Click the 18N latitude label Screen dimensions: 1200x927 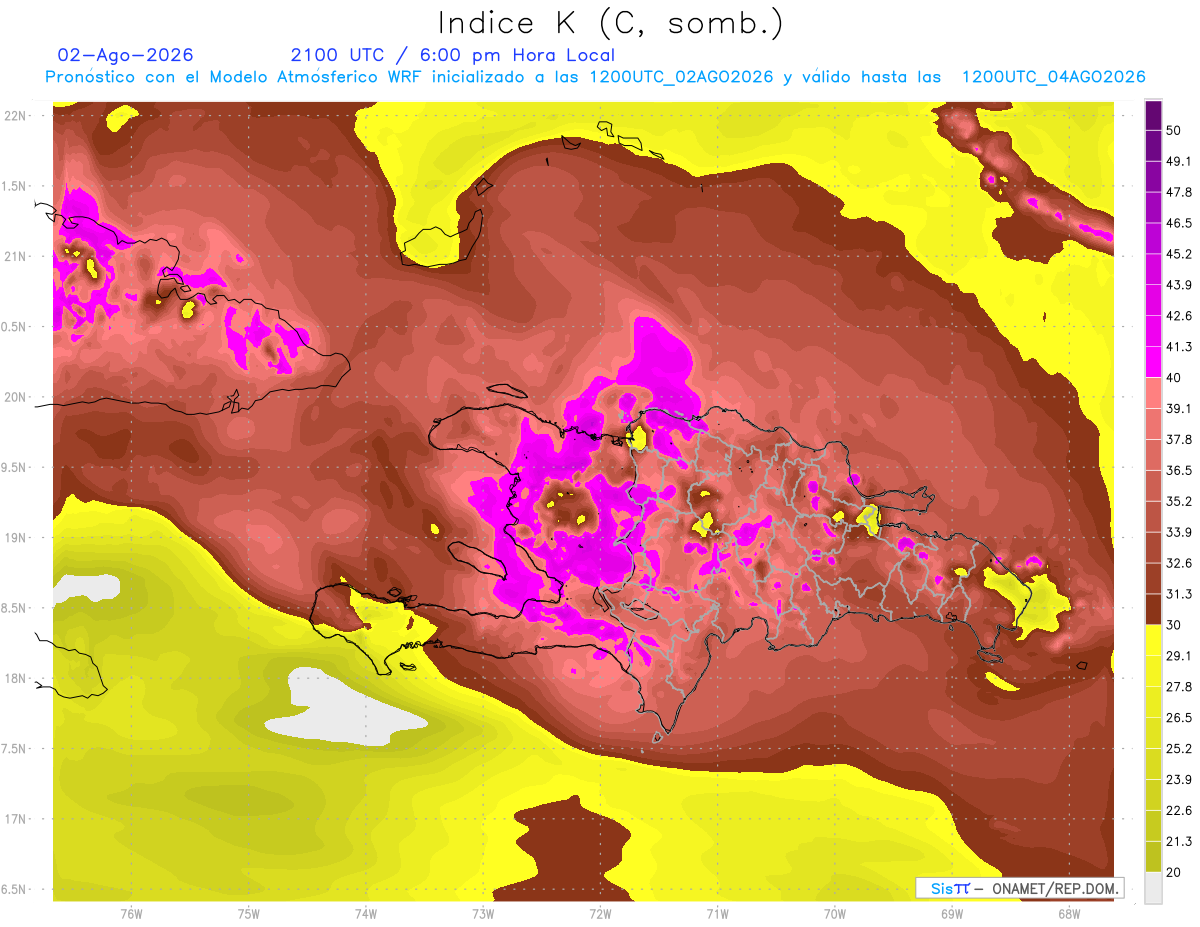coord(15,678)
